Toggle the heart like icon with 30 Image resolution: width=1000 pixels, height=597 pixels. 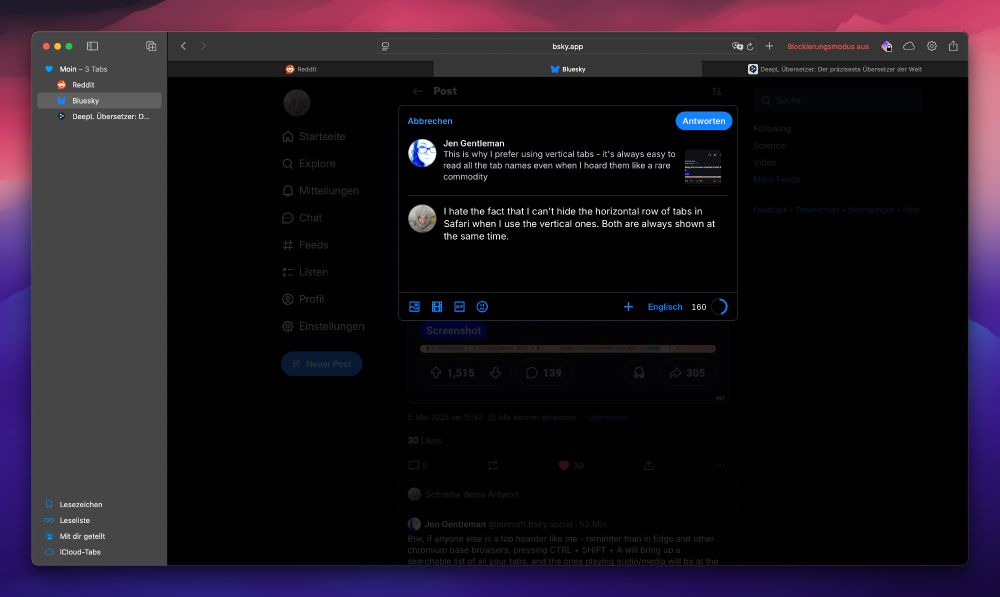click(564, 466)
